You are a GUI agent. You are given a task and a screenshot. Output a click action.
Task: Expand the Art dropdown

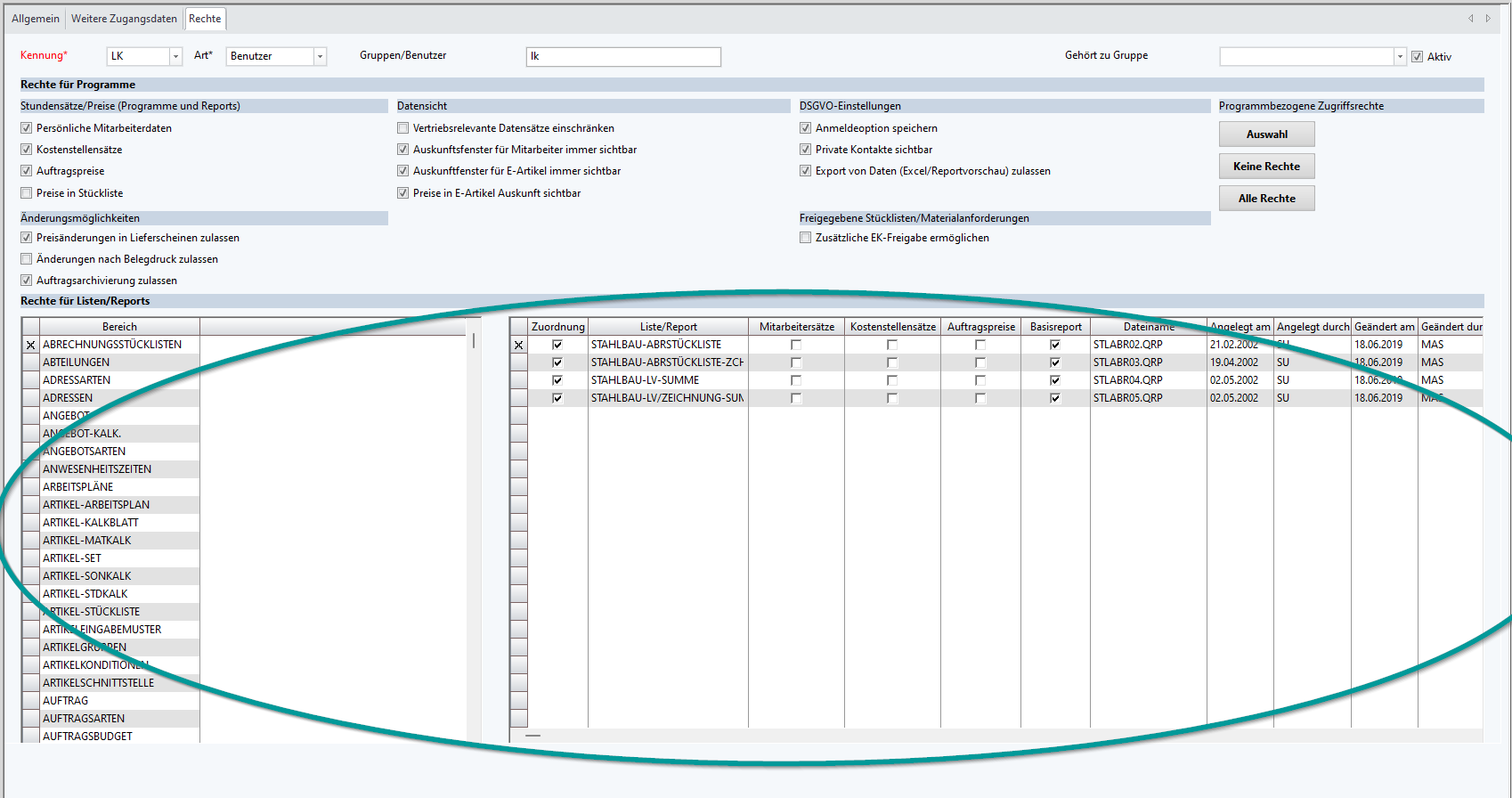coord(320,56)
